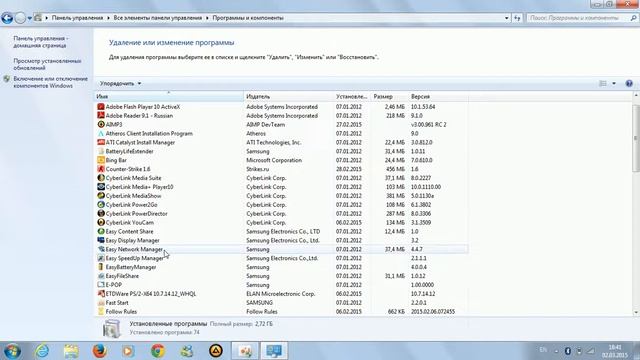Click the search Программы и компоненты field

tap(579, 18)
